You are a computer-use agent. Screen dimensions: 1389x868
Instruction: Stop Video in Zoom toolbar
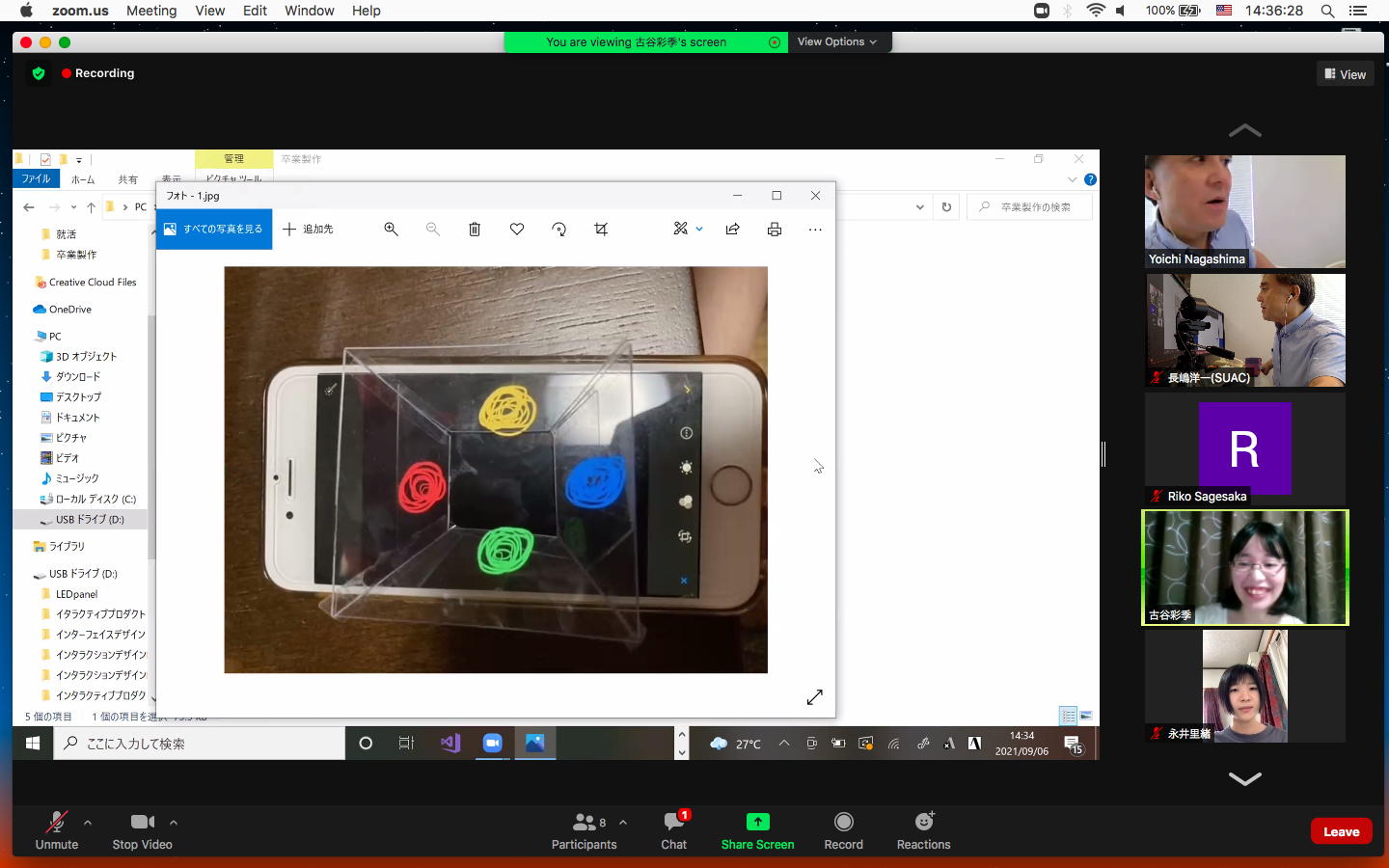(x=142, y=830)
